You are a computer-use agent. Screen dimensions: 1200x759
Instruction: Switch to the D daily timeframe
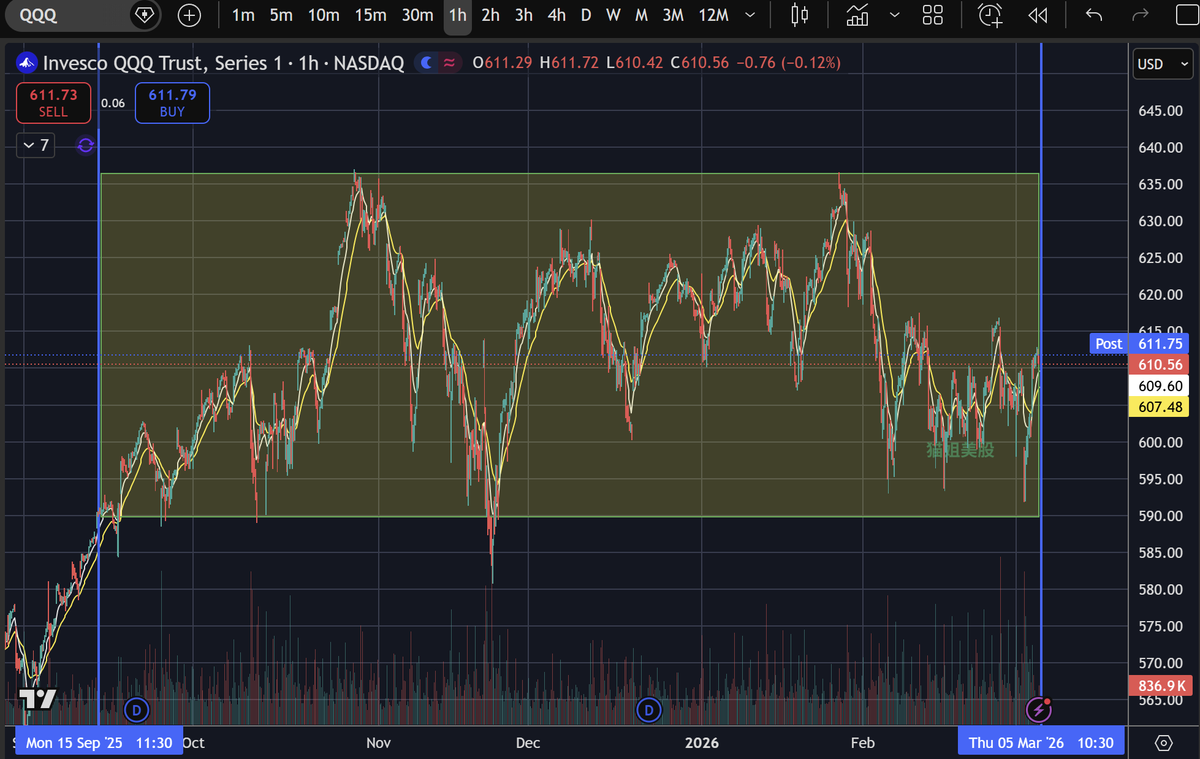pos(586,15)
